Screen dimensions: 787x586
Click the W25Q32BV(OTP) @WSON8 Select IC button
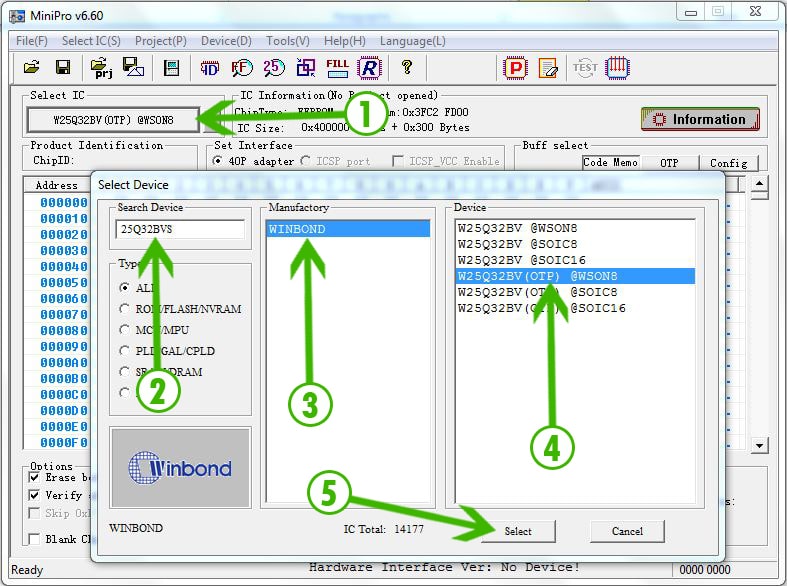click(x=113, y=120)
